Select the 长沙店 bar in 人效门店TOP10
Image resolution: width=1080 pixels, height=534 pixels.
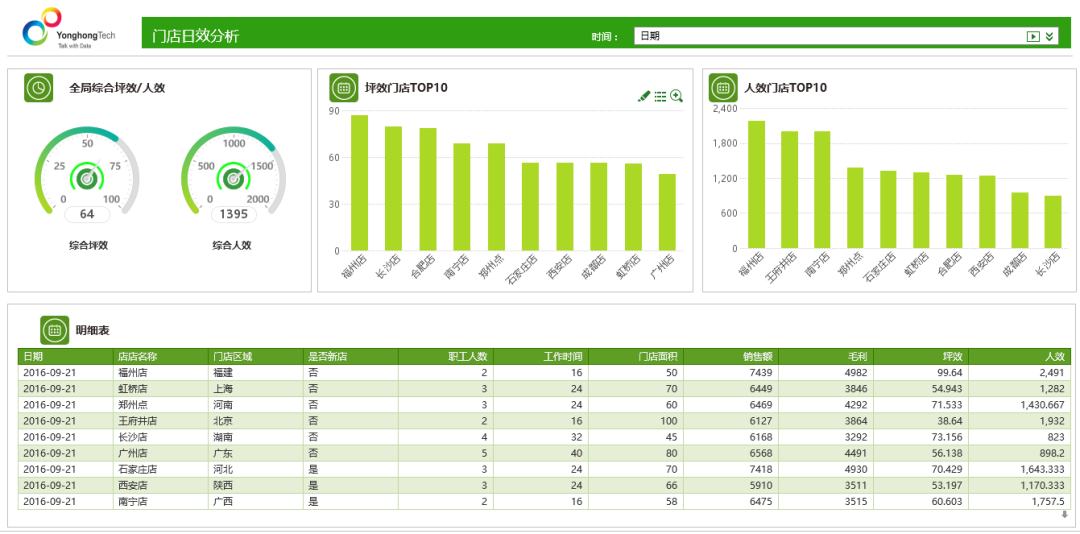(1052, 222)
